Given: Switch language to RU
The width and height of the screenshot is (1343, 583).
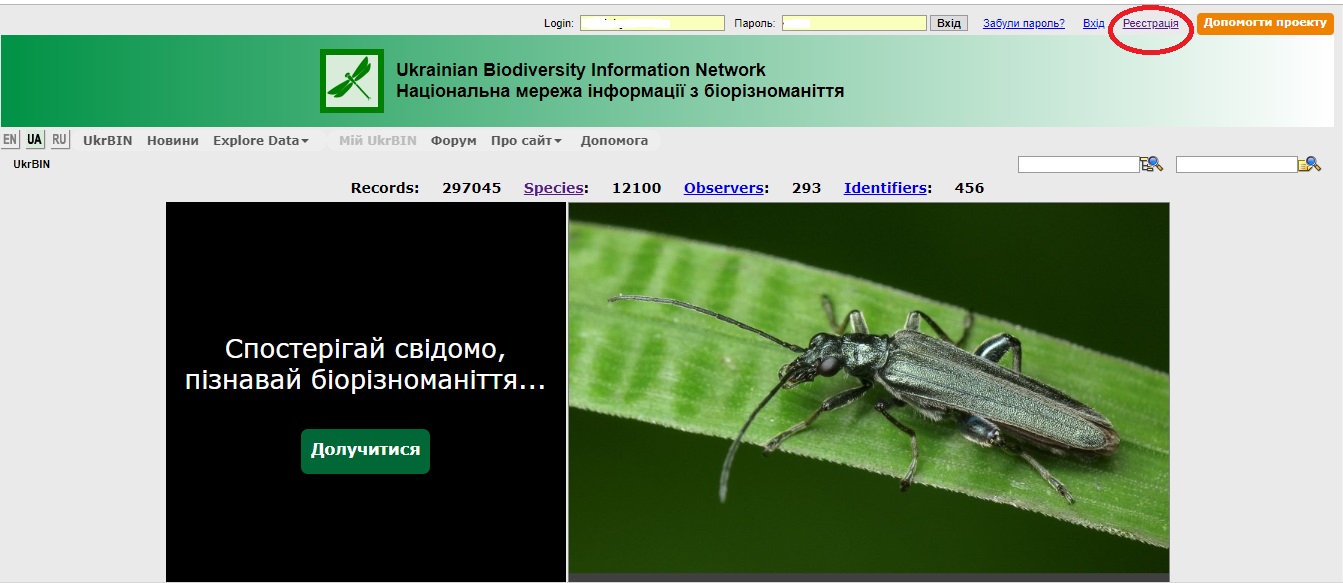Looking at the screenshot, I should coord(60,140).
